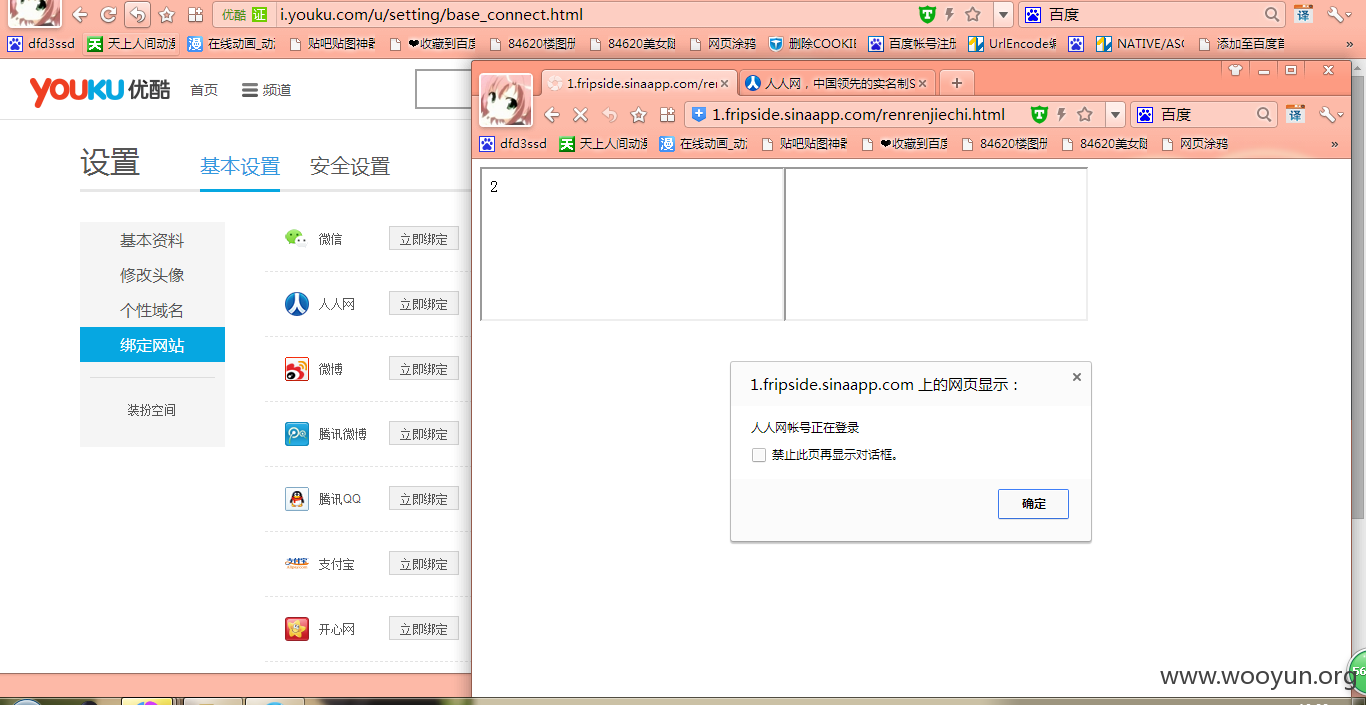
Task: Click translate icon in fripside window
Action: coord(1295,114)
